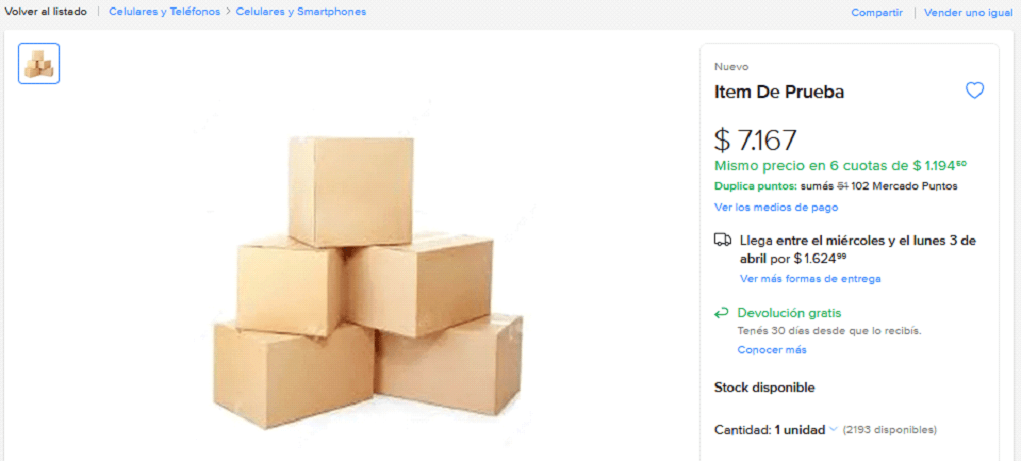Select the boxes product thumbnail
The height and width of the screenshot is (461, 1021).
(x=39, y=64)
